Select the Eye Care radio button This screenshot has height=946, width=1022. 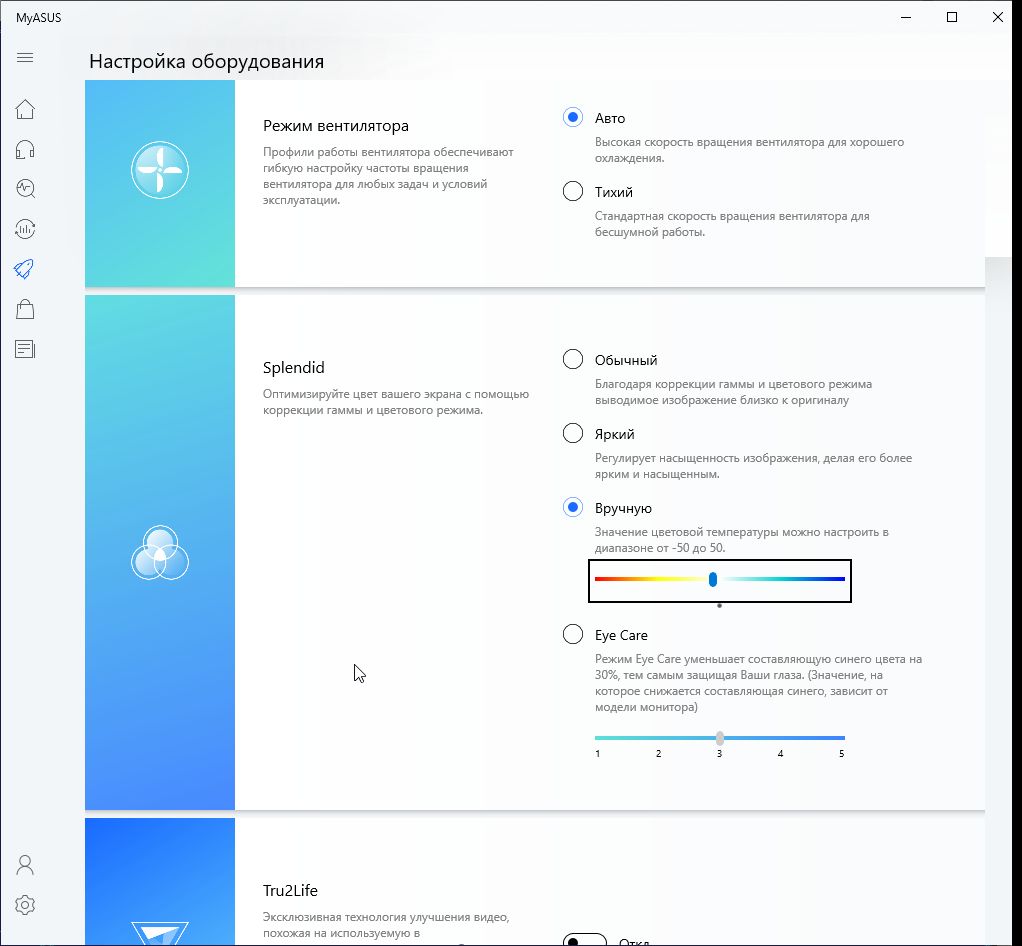coord(572,634)
